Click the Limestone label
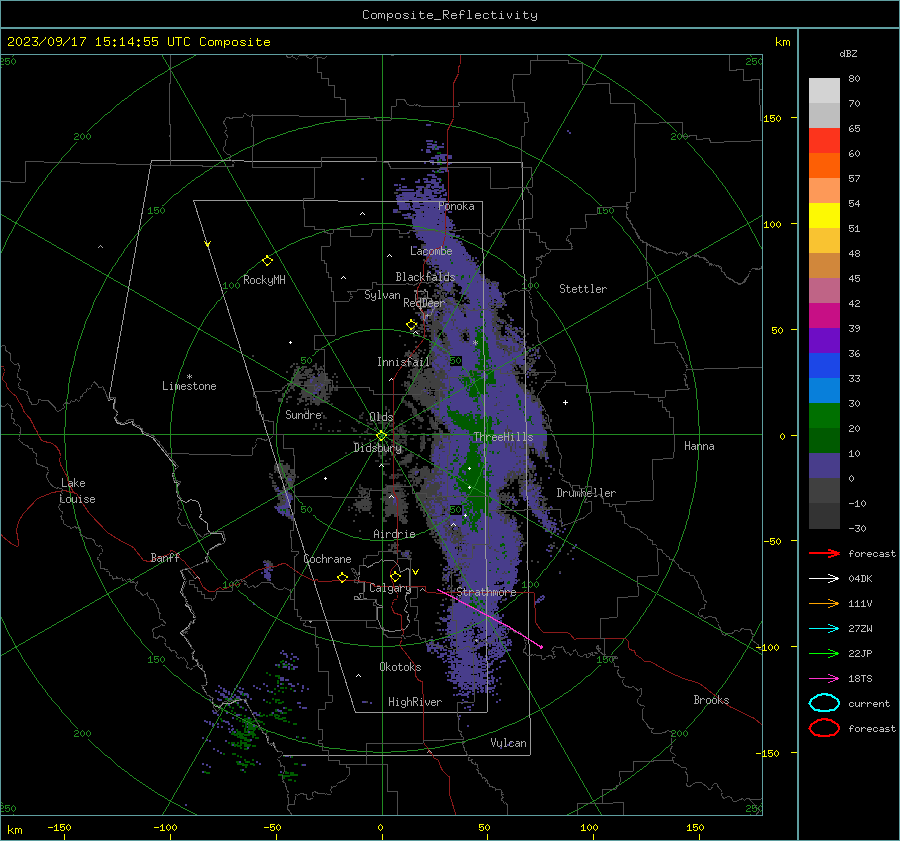900x841 pixels. click(x=189, y=386)
